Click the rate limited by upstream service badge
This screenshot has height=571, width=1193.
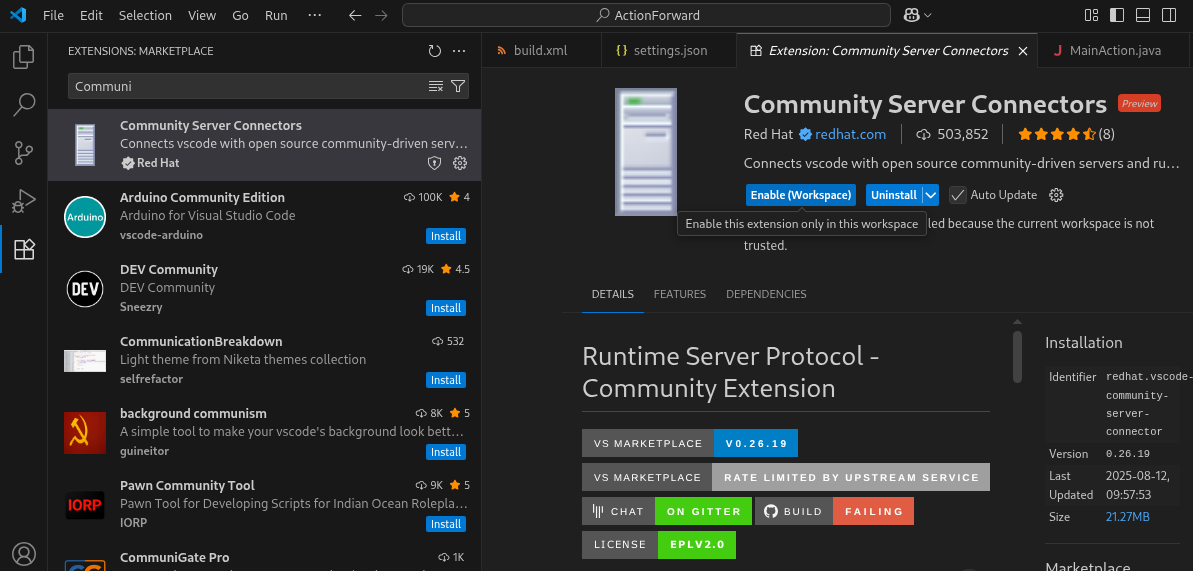(786, 477)
